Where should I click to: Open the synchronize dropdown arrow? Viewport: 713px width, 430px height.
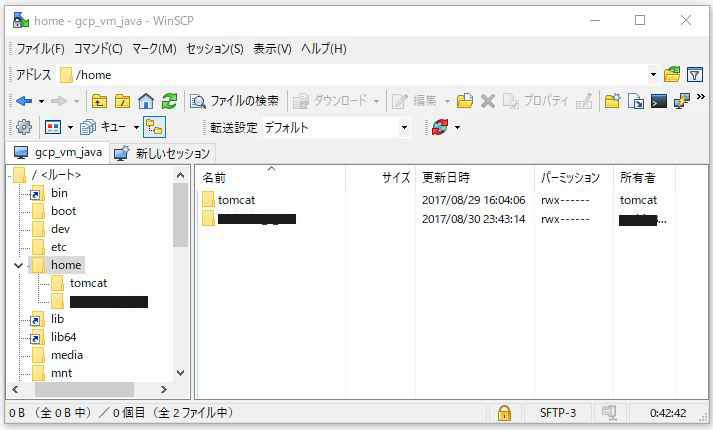(457, 127)
